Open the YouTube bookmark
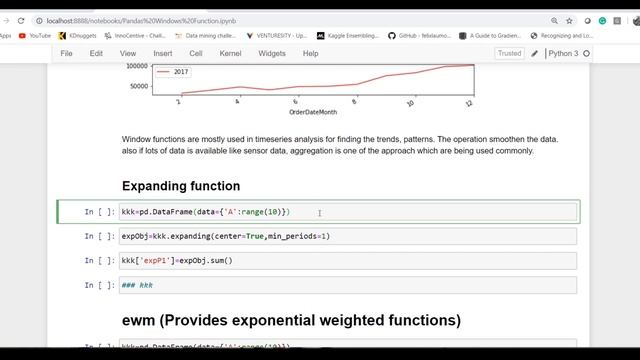The image size is (640, 360). pos(35,36)
